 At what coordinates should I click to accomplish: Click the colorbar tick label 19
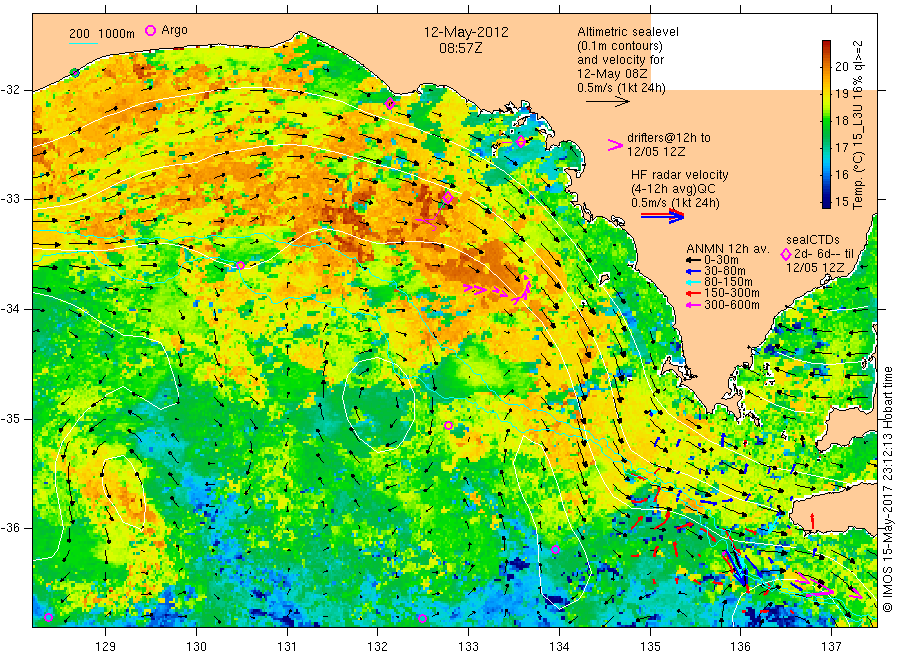coord(841,94)
